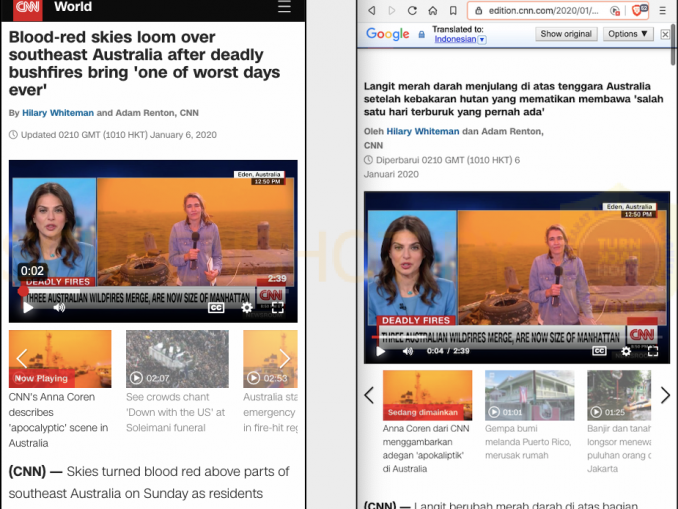Select the 'Sedang dimainkan' video thumbnail

(427, 395)
